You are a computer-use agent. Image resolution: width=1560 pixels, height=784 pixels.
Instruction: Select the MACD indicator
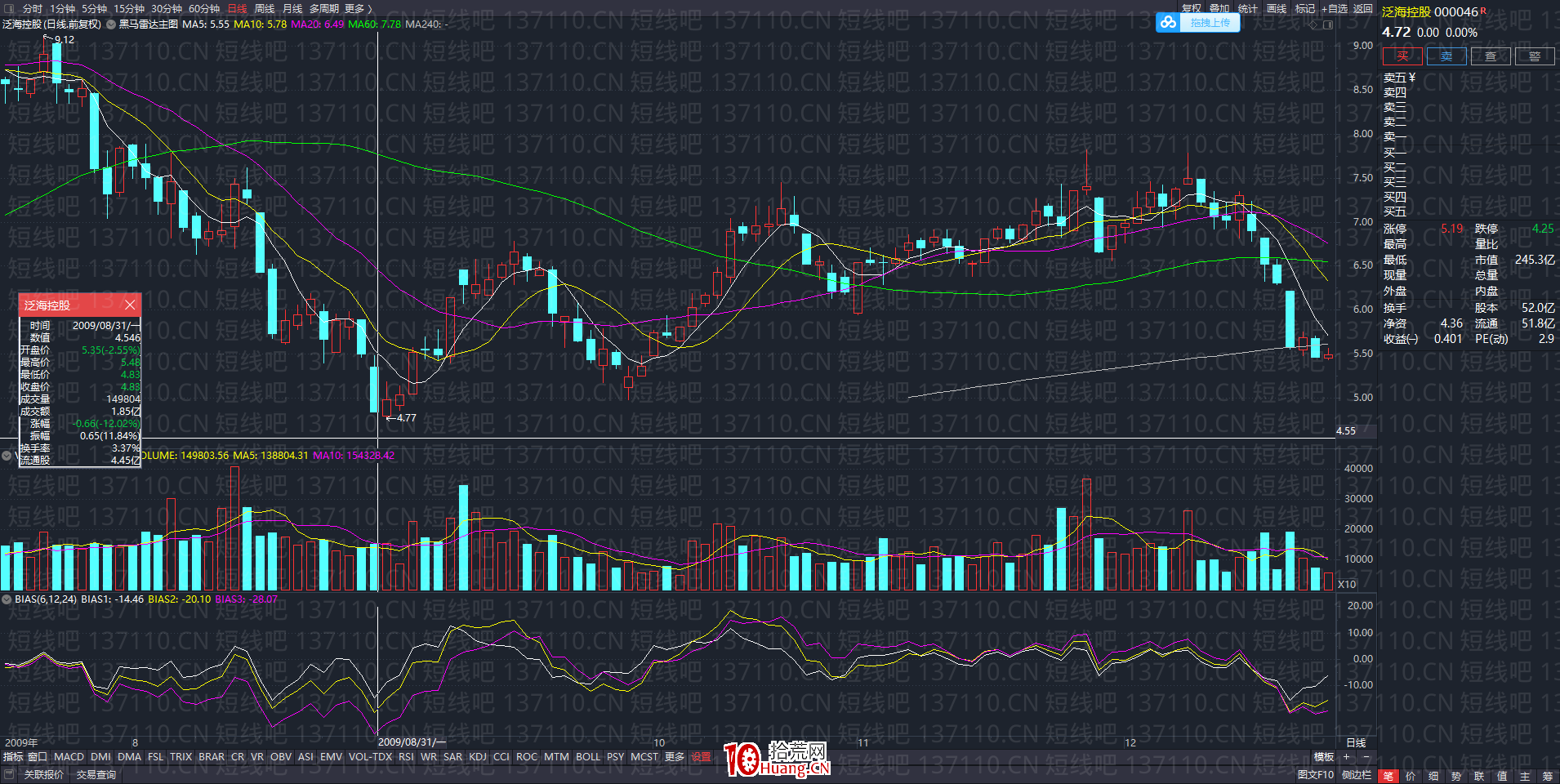69,757
